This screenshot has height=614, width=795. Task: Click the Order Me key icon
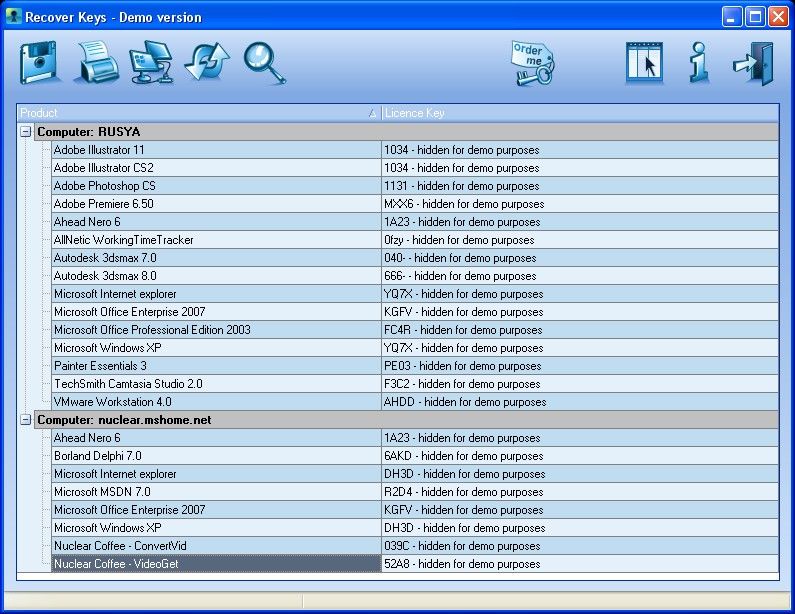coord(532,64)
